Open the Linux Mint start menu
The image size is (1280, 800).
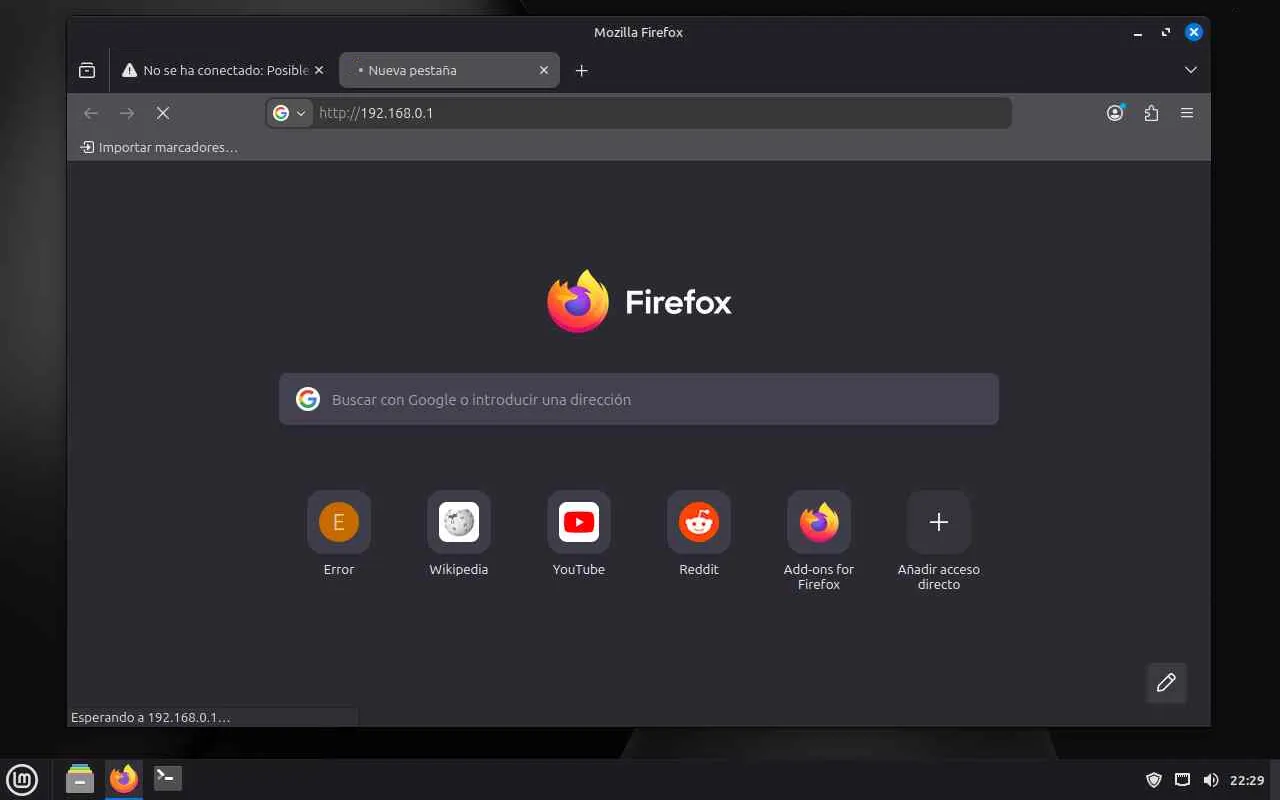[x=22, y=779]
